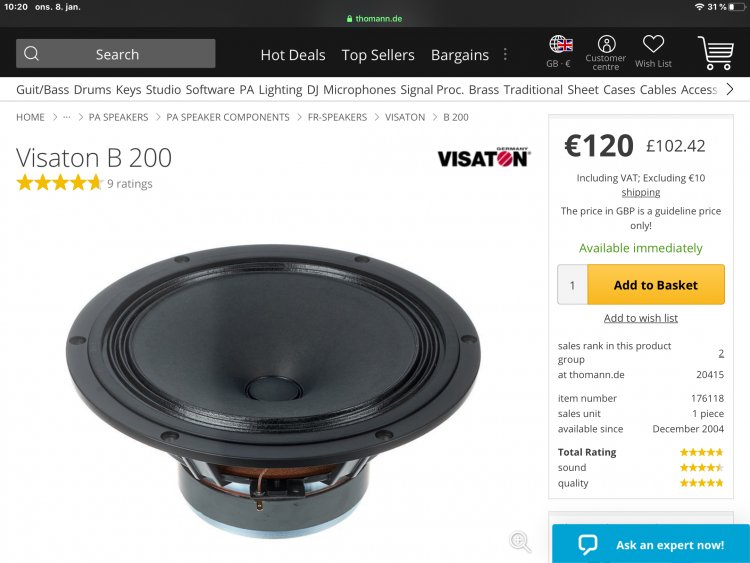Click the shipping link

641,192
